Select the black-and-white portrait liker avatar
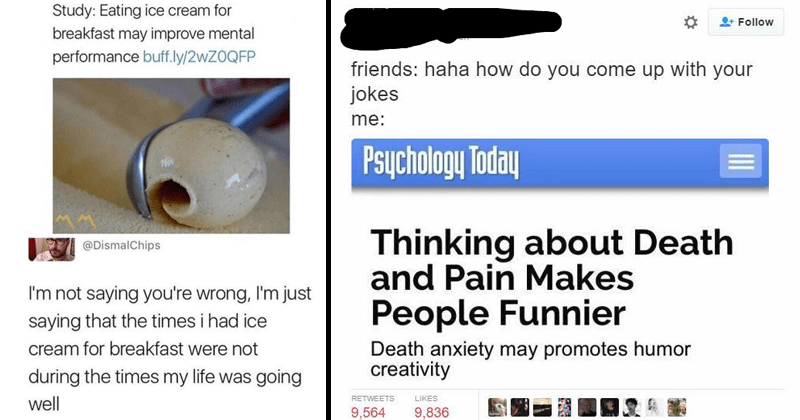This screenshot has height=420, width=800. coord(632,407)
